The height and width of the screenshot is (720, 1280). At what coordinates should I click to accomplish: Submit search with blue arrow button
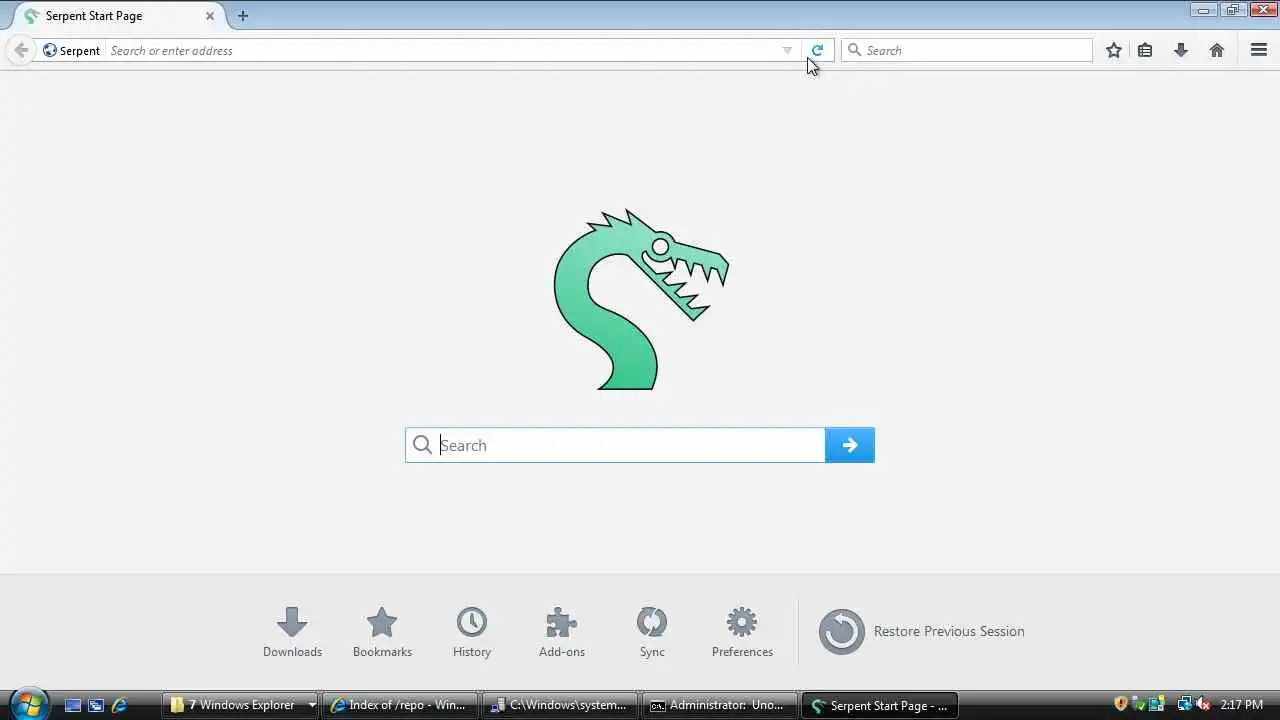(x=850, y=445)
